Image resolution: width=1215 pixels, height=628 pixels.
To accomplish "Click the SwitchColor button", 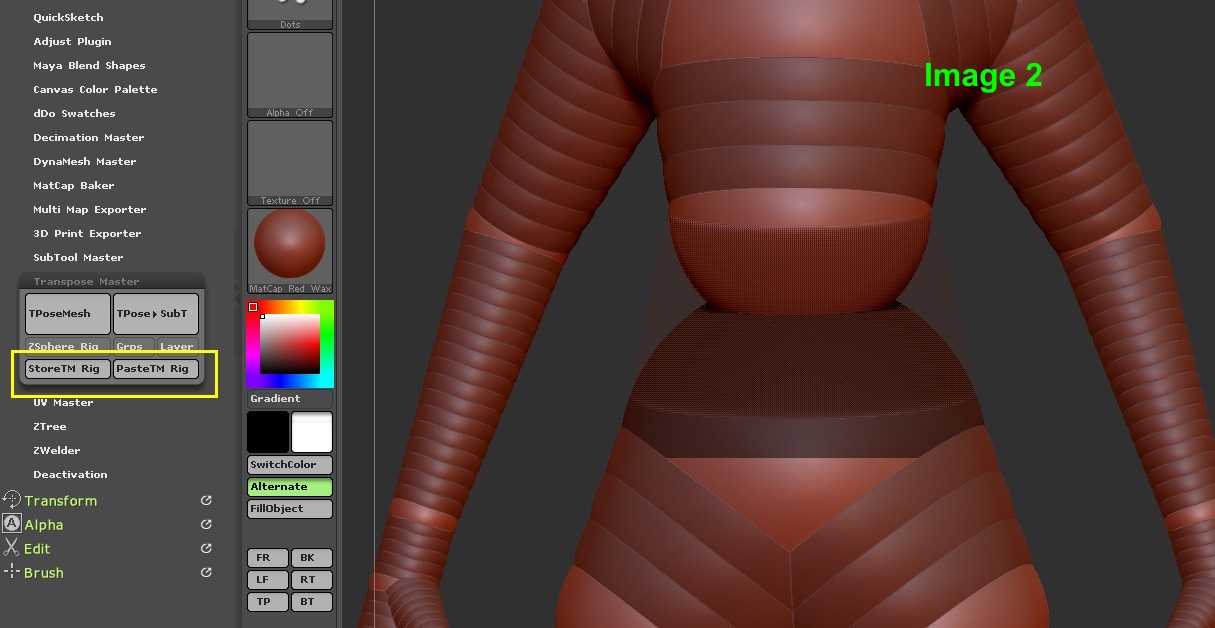I will click(290, 464).
